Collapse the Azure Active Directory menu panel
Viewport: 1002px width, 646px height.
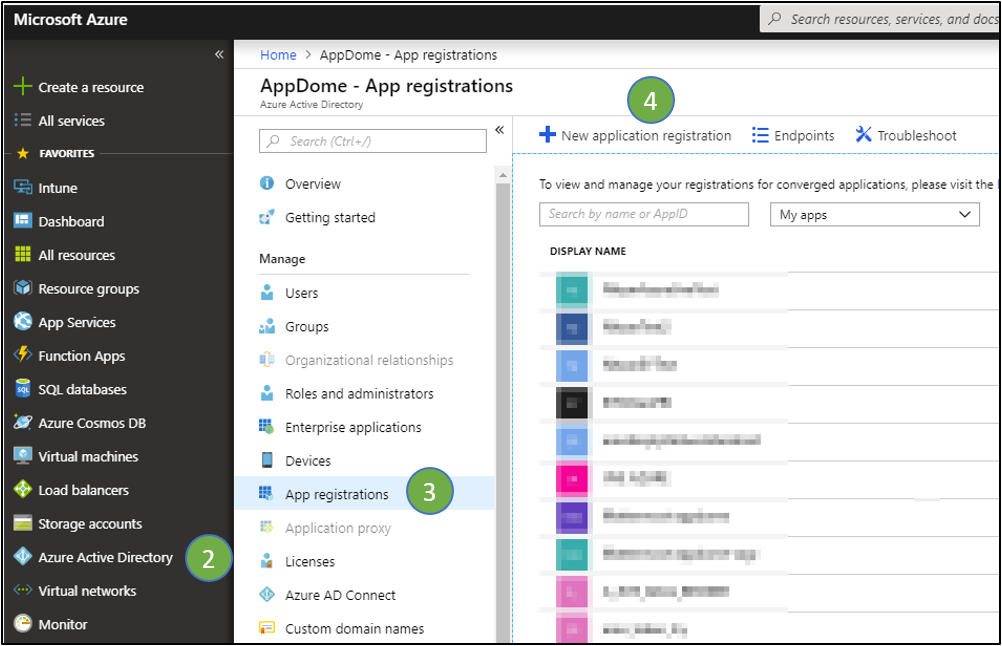click(500, 130)
